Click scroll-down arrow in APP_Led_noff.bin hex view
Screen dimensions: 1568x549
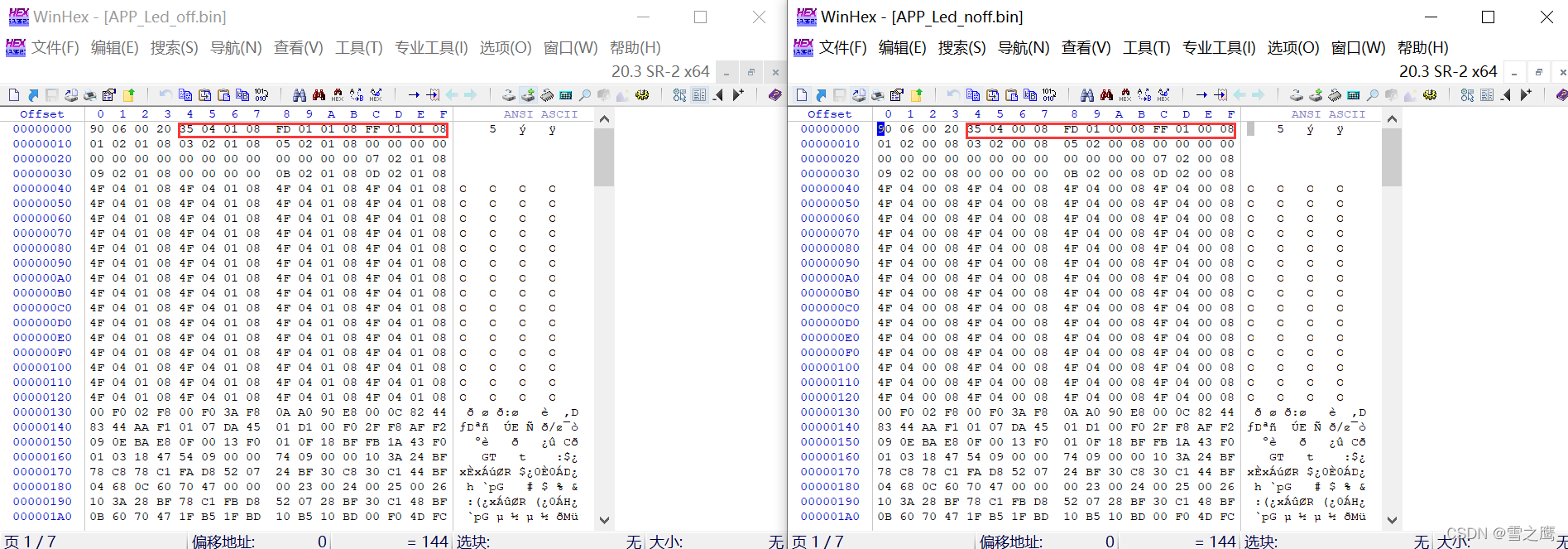pyautogui.click(x=1392, y=520)
